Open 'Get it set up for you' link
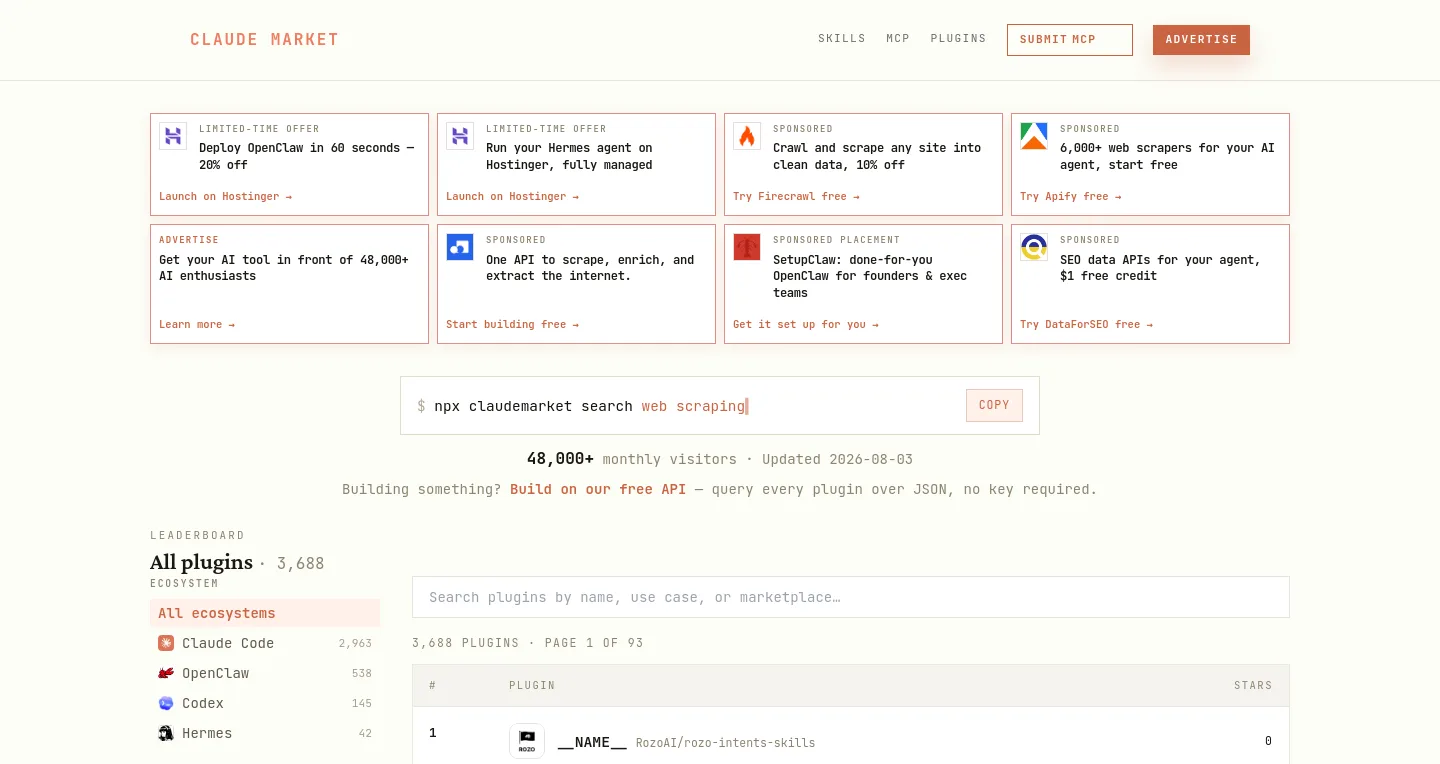Screen dimensions: 1440x764 click(806, 324)
